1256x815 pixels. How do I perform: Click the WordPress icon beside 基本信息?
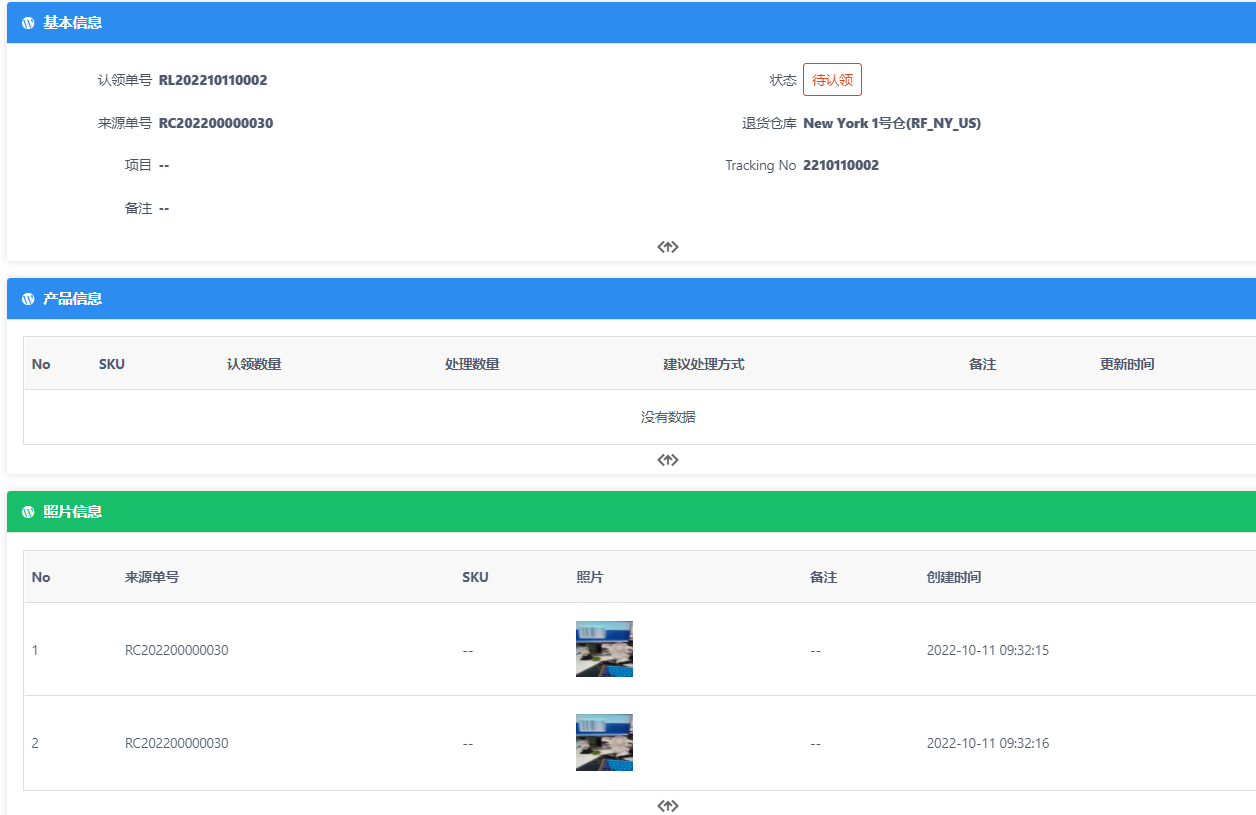(28, 23)
